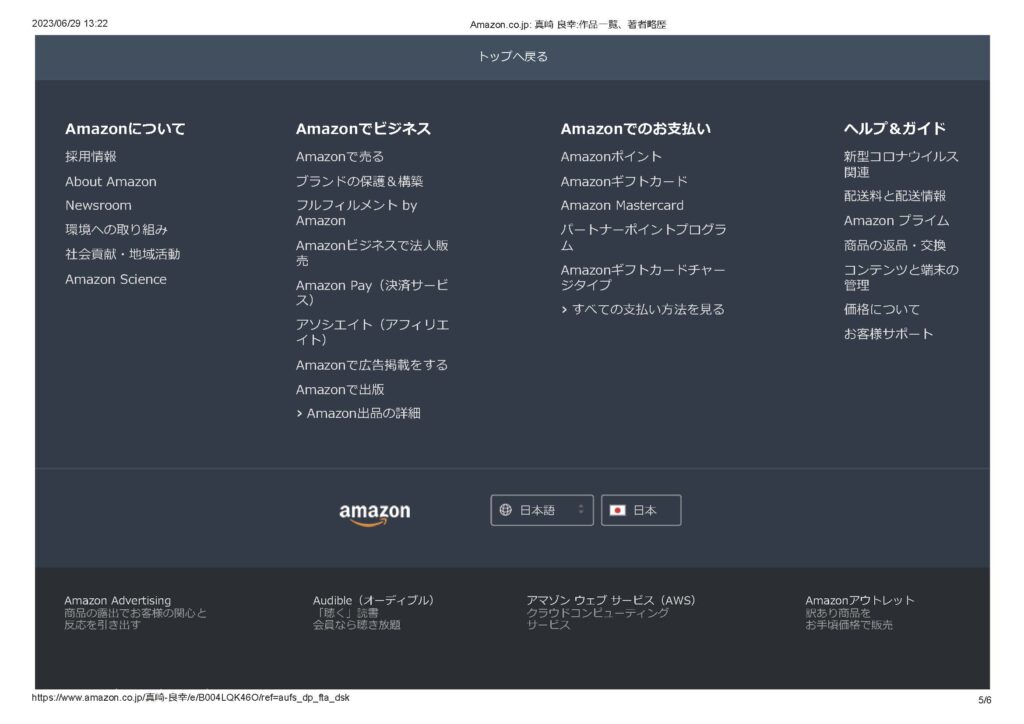The width and height of the screenshot is (1024, 724).
Task: Select Amazonで売る link
Action: coord(340,157)
